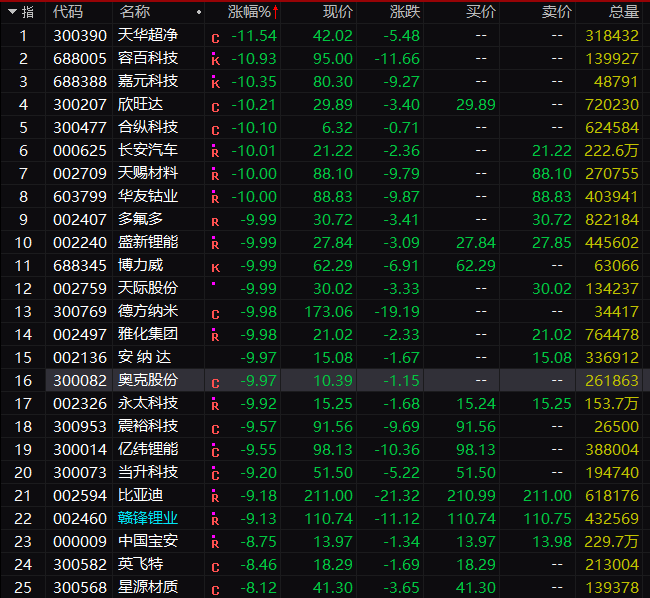Click the C marker icon for 欣旺达
Image resolution: width=650 pixels, height=598 pixels.
coord(215,107)
